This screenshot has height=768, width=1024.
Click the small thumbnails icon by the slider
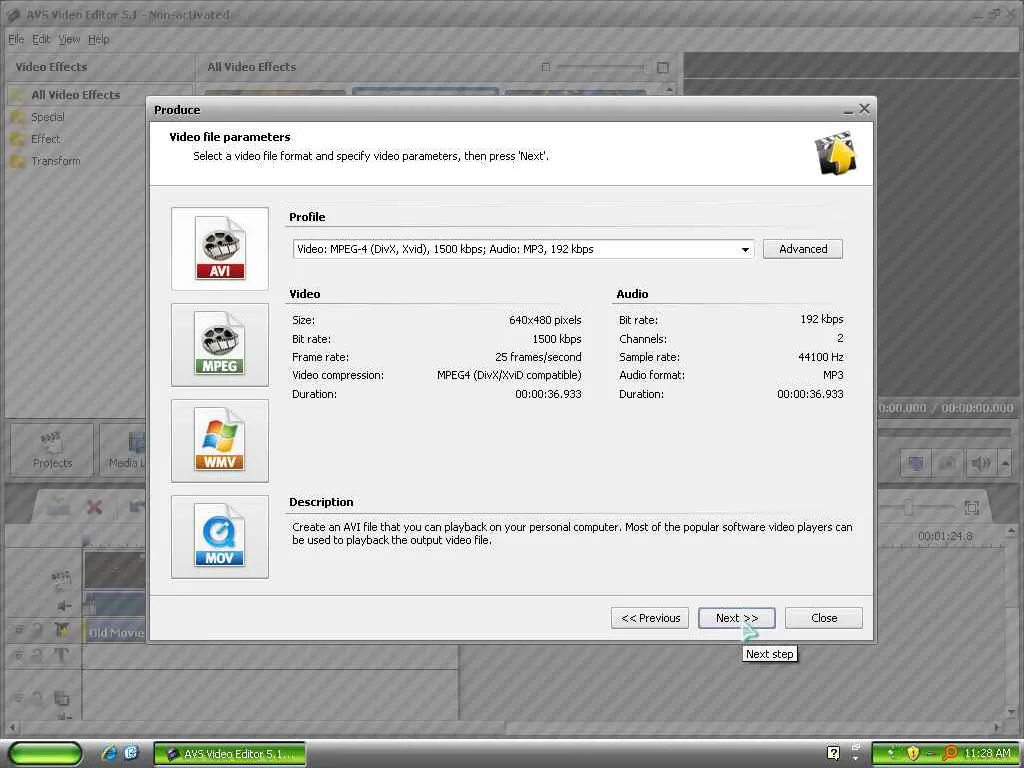point(546,67)
